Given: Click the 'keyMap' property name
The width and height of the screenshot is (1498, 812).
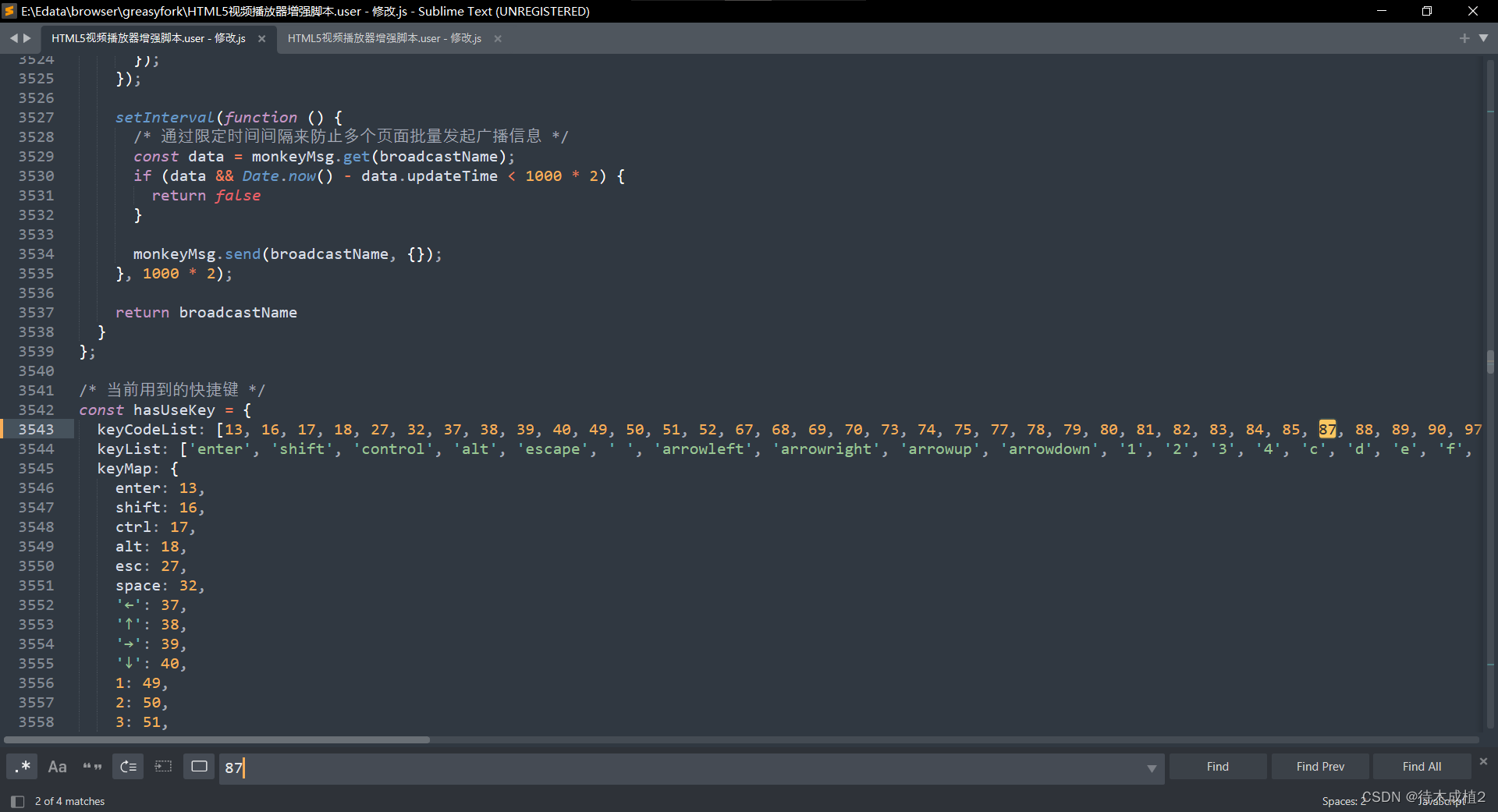Looking at the screenshot, I should point(124,468).
